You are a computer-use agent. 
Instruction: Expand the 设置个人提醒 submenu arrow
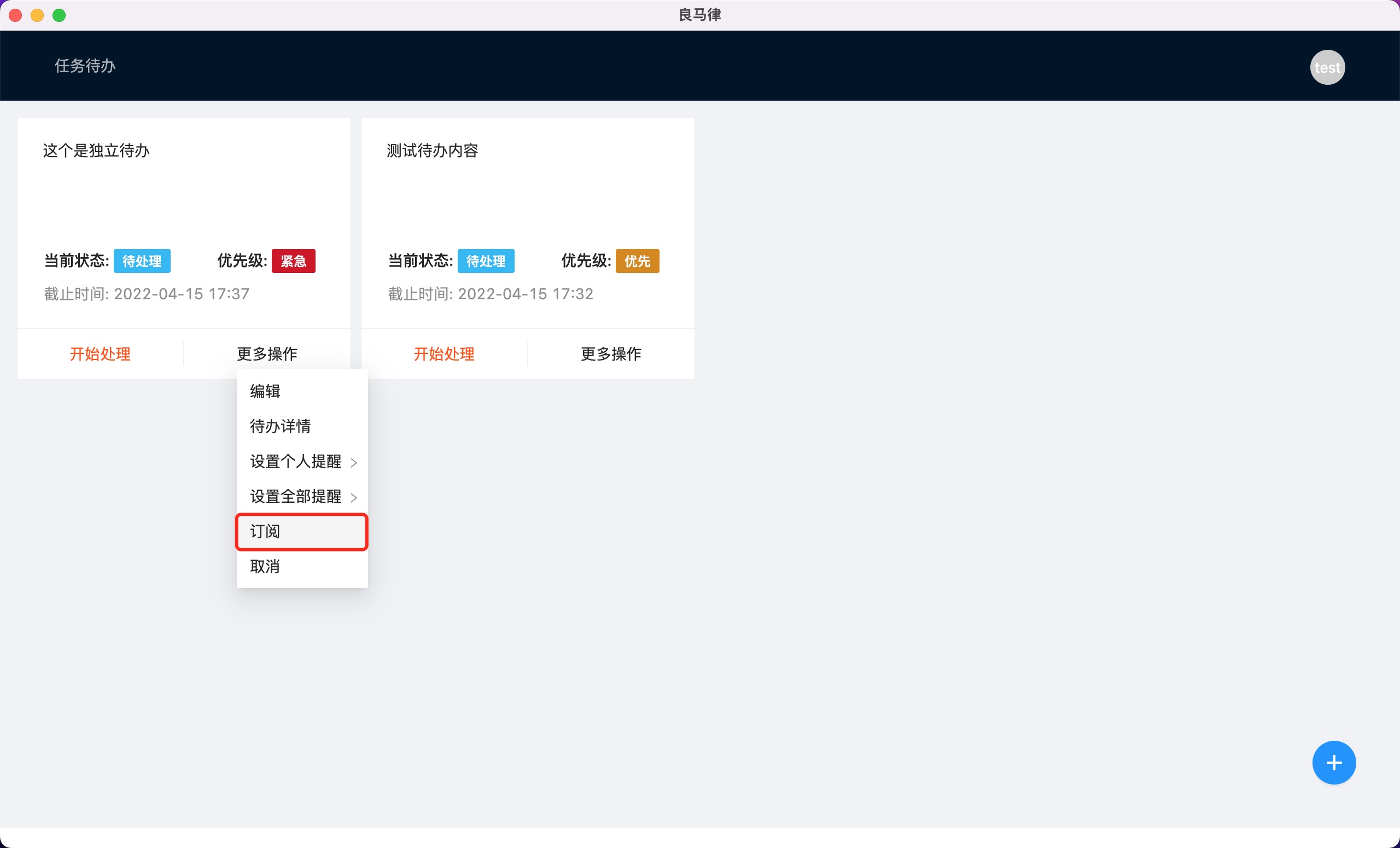[x=354, y=463]
